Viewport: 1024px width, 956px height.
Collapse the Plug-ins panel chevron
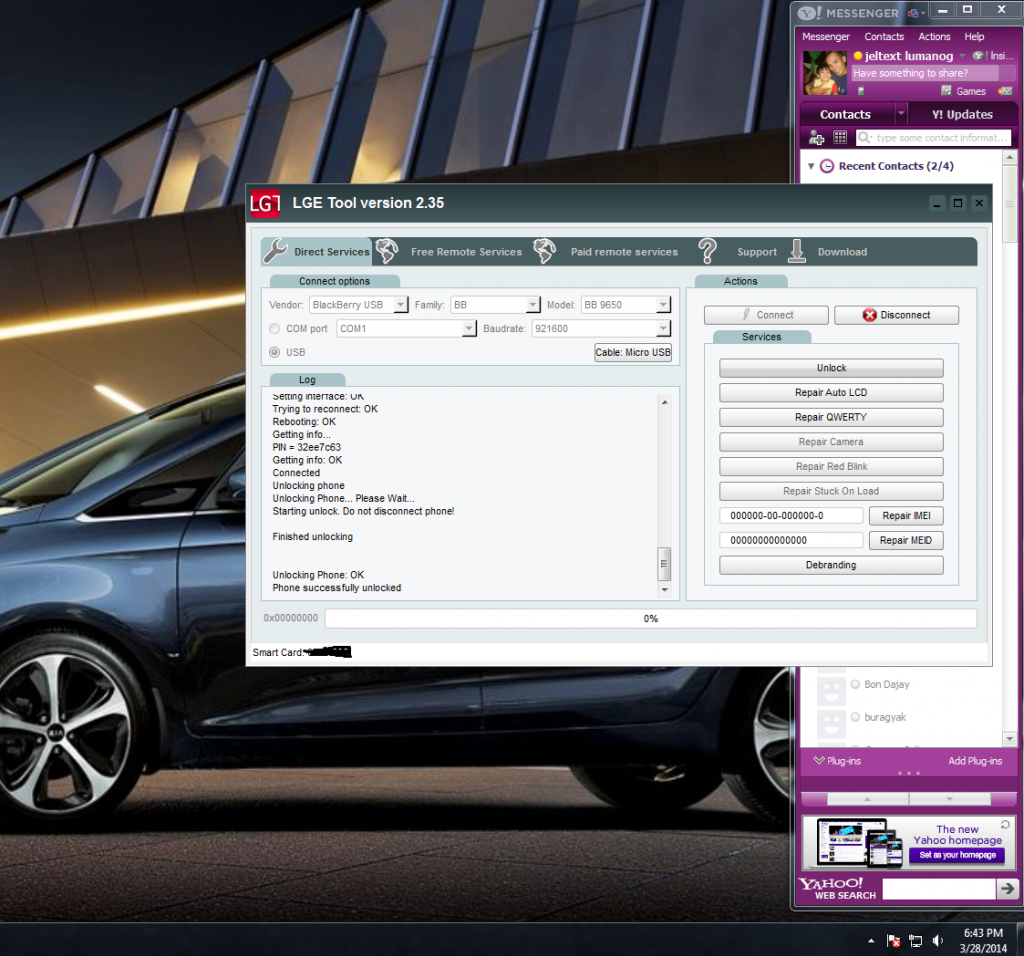[819, 761]
